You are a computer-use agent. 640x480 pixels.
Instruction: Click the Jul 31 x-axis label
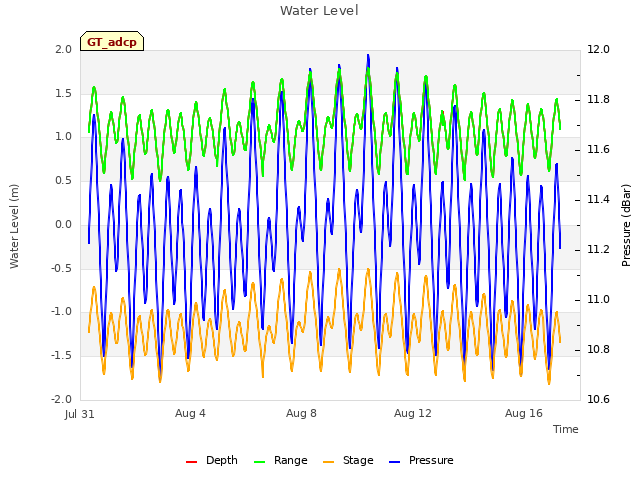coord(80,414)
